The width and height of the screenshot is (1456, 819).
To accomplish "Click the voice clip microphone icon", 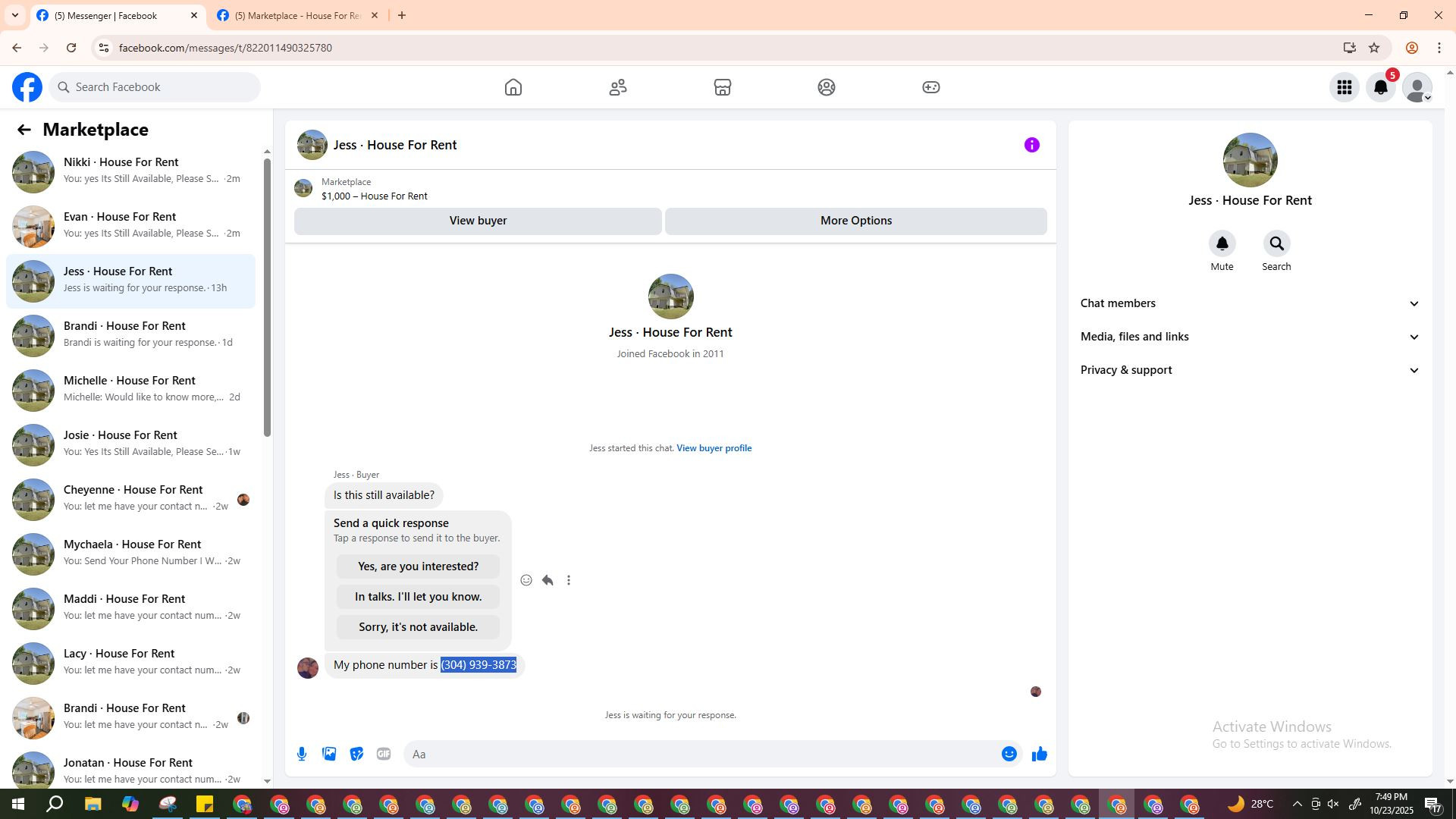I will (302, 754).
